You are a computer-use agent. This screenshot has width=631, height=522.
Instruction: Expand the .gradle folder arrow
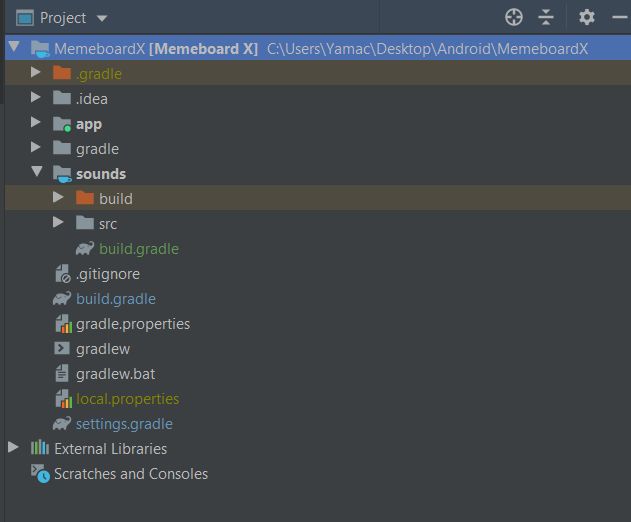[x=35, y=72]
